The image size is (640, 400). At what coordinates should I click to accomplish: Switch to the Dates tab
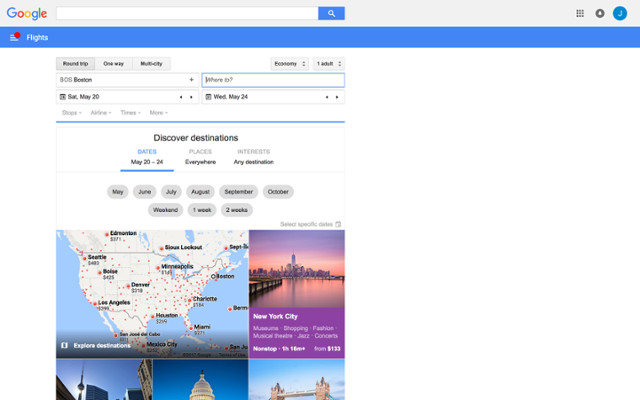tap(147, 157)
